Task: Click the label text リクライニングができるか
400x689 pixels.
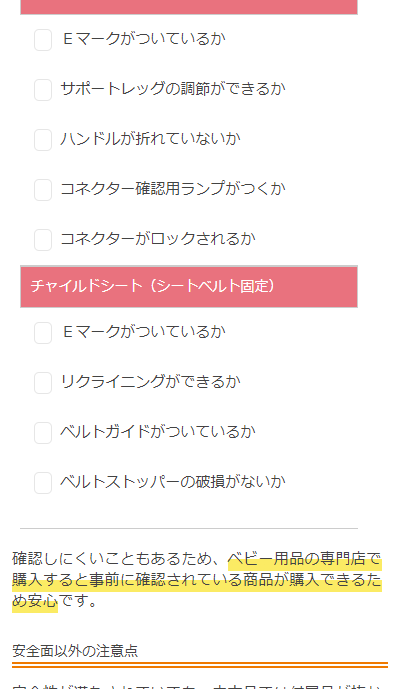Action: (150, 382)
